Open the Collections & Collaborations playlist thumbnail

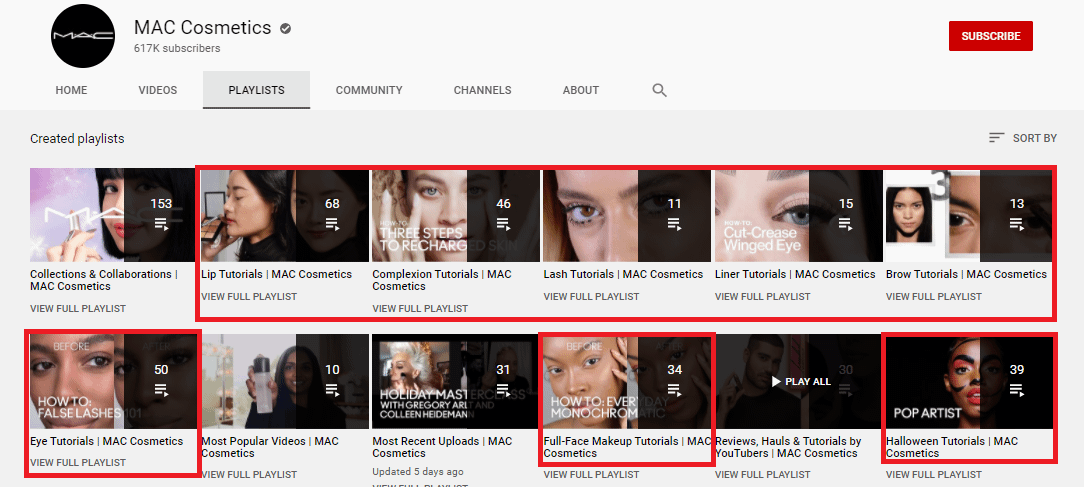coord(113,214)
